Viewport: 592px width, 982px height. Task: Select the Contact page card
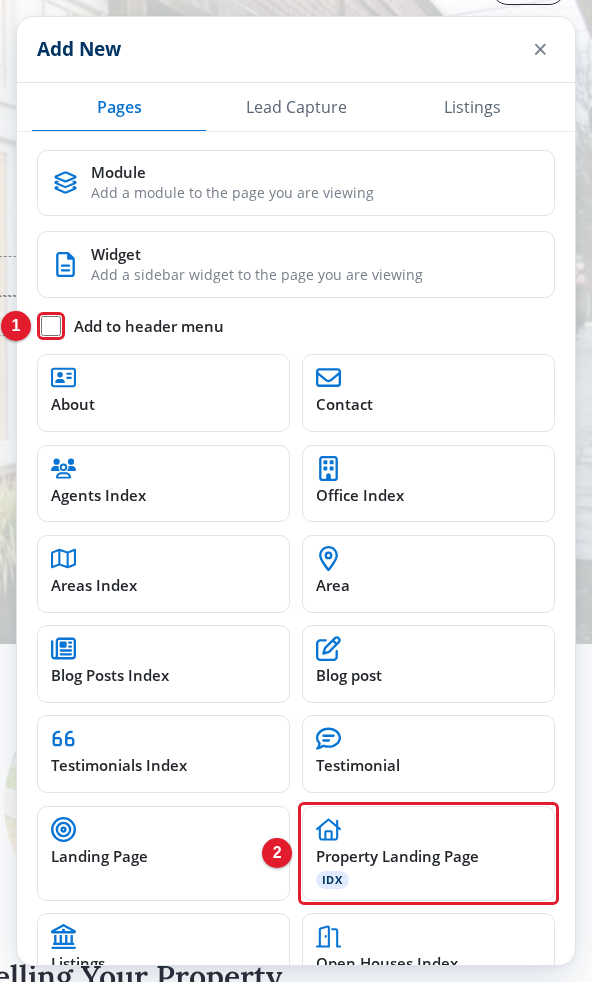click(x=428, y=393)
